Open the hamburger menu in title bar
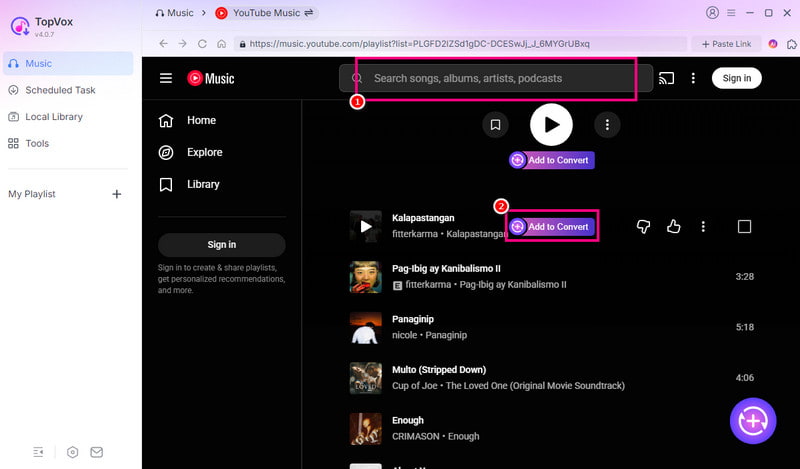The width and height of the screenshot is (800, 469). (x=731, y=13)
